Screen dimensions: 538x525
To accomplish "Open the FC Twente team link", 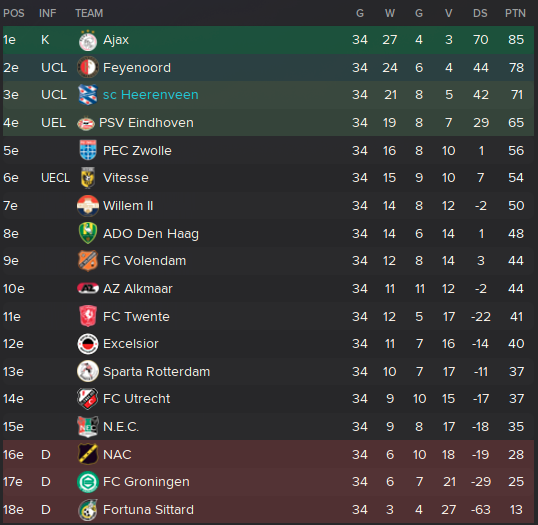I will click(x=136, y=316).
